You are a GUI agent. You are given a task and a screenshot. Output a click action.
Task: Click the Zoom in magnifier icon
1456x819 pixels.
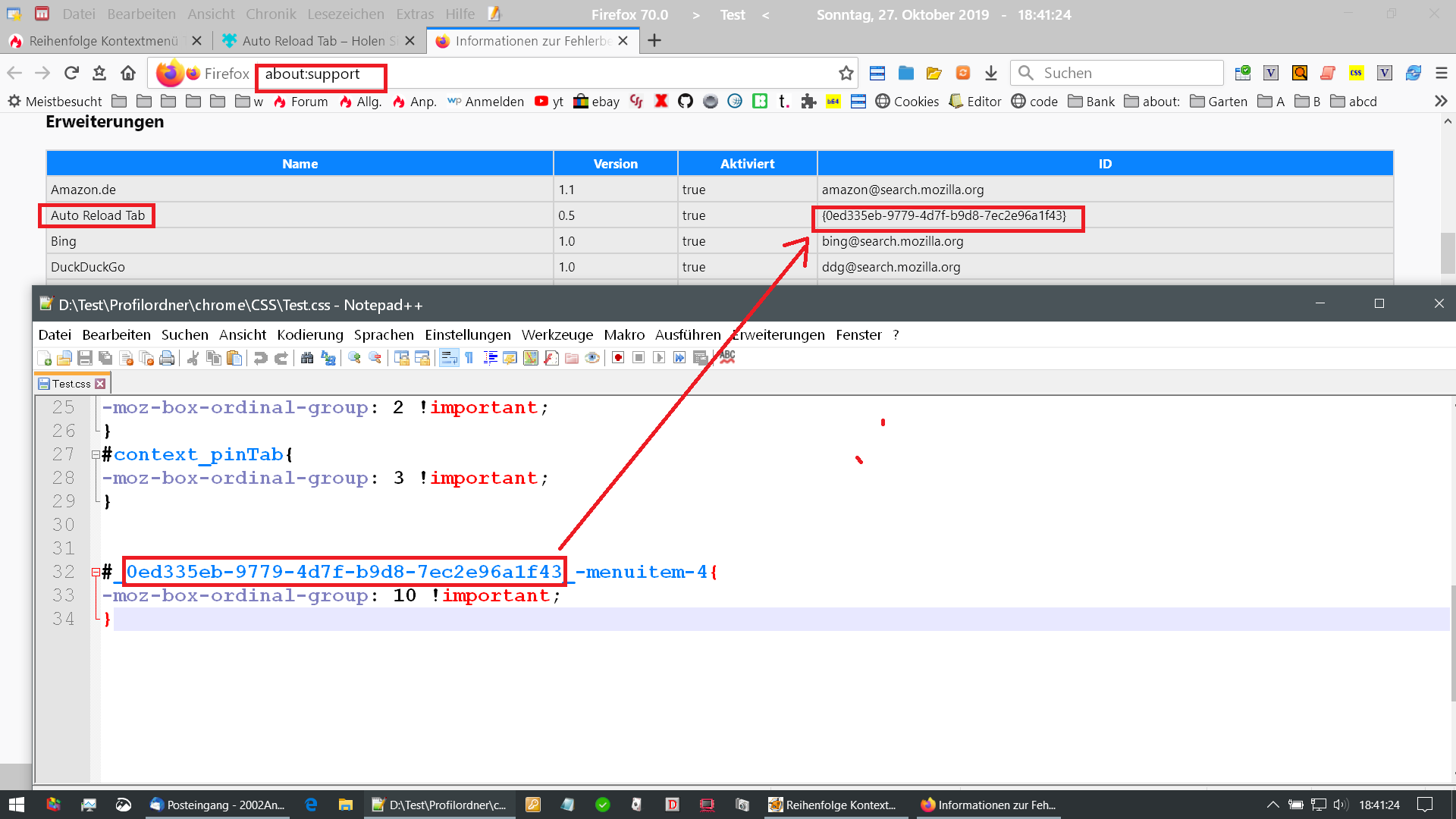click(x=354, y=358)
